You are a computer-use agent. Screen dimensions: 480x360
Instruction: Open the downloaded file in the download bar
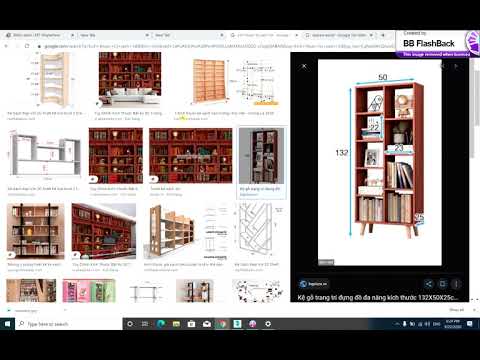pyautogui.click(x=26, y=311)
